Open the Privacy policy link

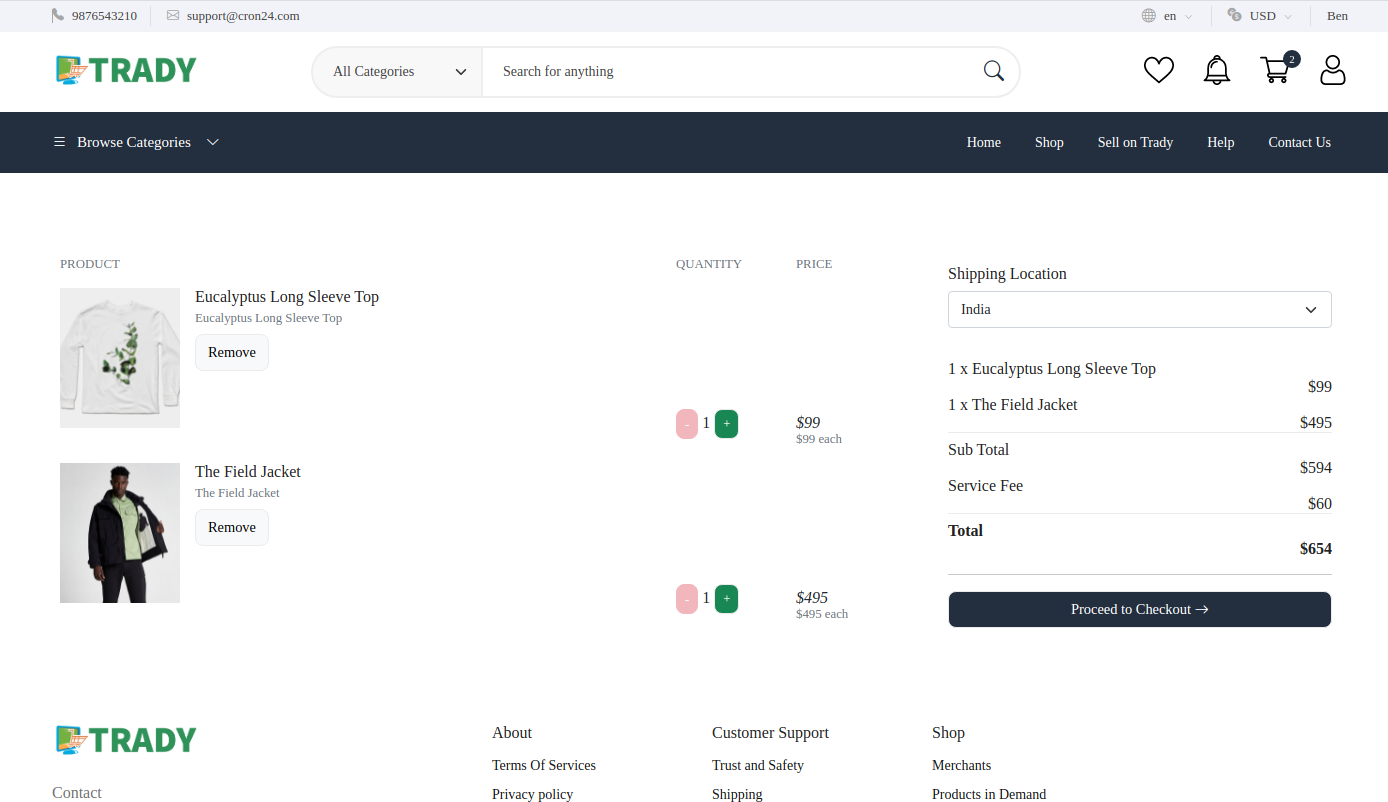[x=532, y=794]
